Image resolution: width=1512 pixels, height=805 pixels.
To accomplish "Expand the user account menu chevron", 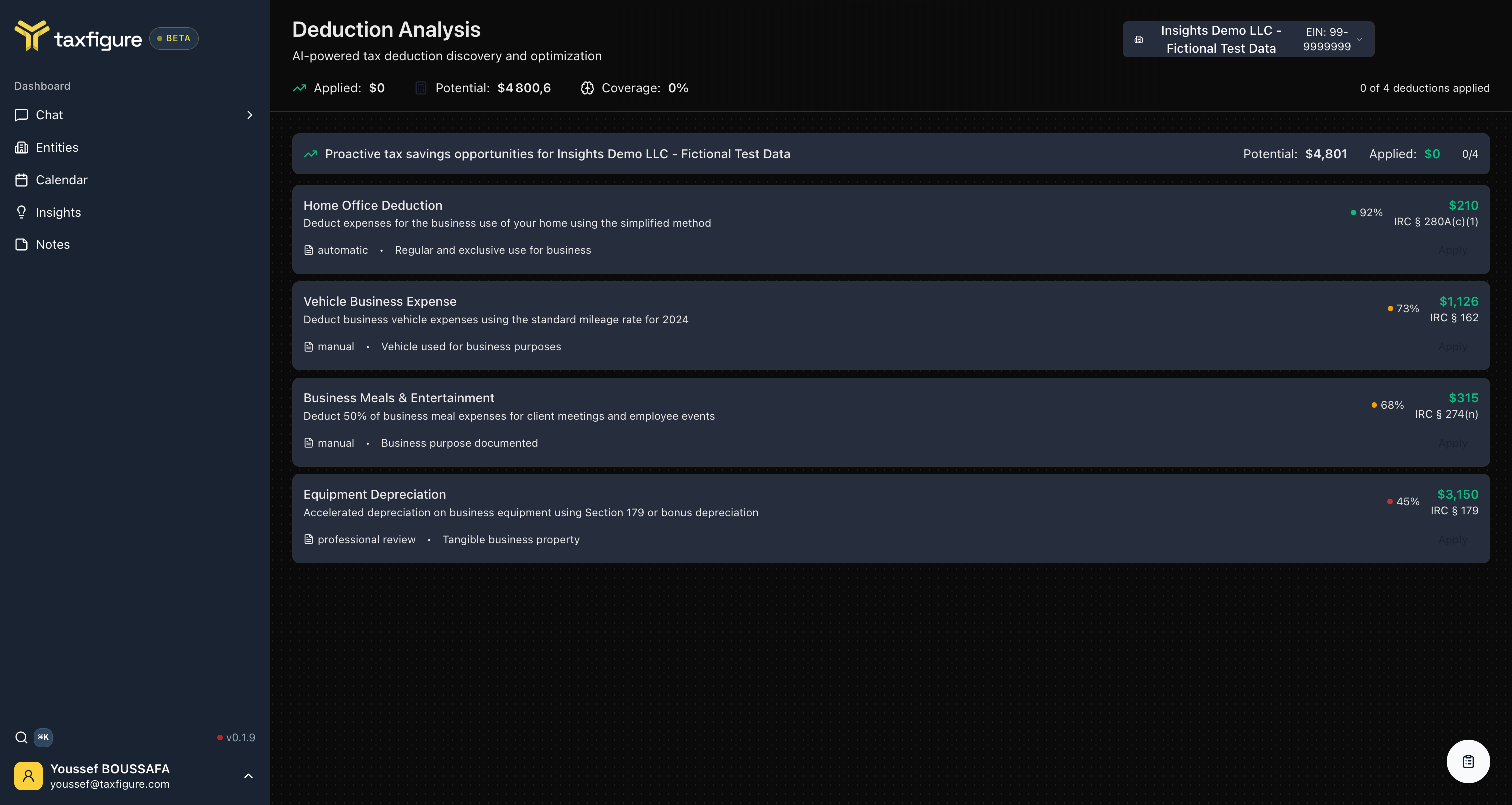I will tap(248, 775).
